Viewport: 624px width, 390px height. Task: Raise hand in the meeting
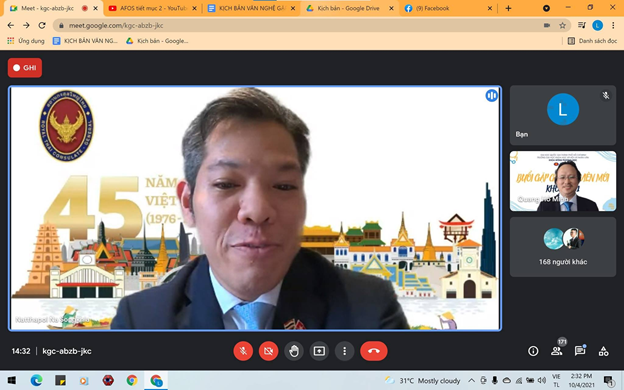(294, 351)
